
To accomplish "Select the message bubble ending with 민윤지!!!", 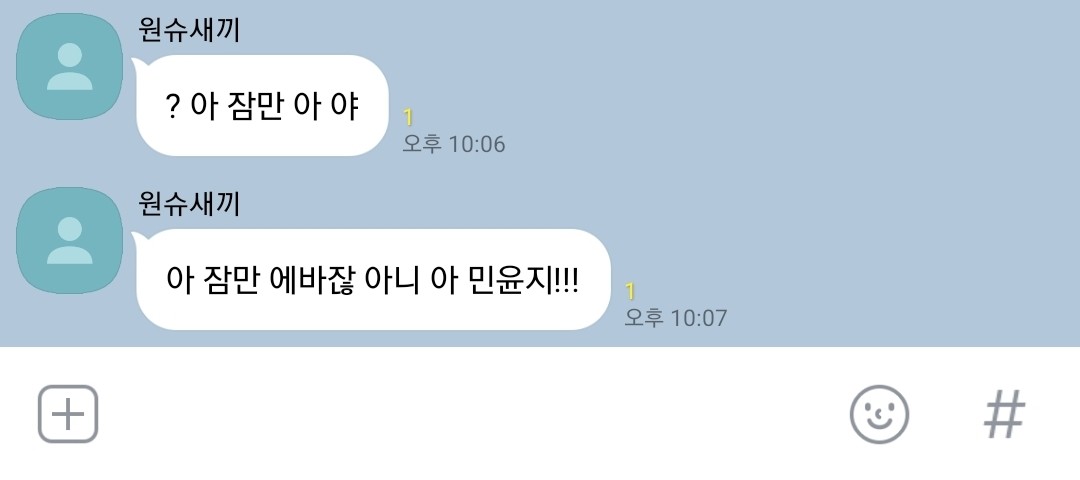I will click(373, 280).
